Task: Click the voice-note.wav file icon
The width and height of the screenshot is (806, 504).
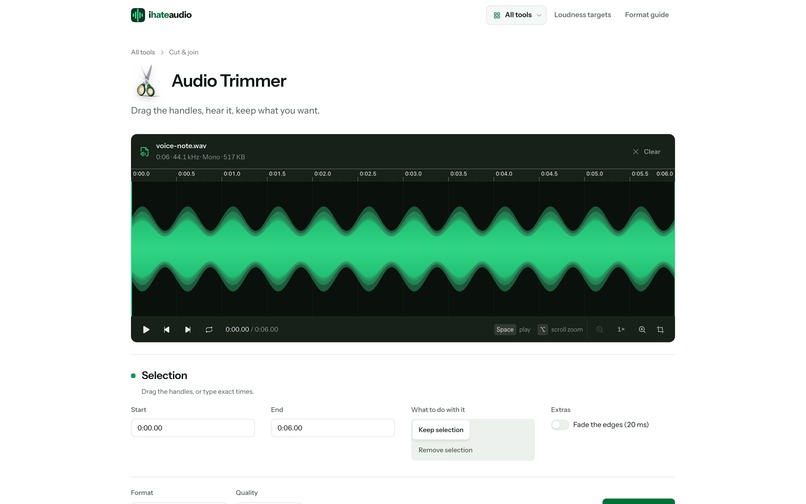Action: [x=144, y=151]
